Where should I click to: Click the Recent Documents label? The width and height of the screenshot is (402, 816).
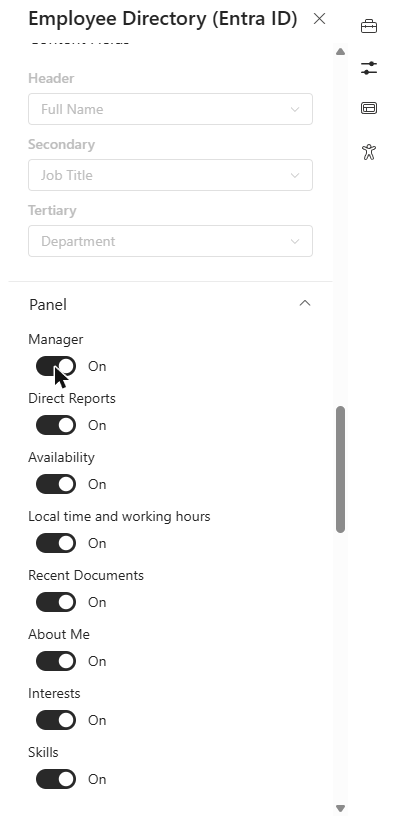(x=86, y=576)
